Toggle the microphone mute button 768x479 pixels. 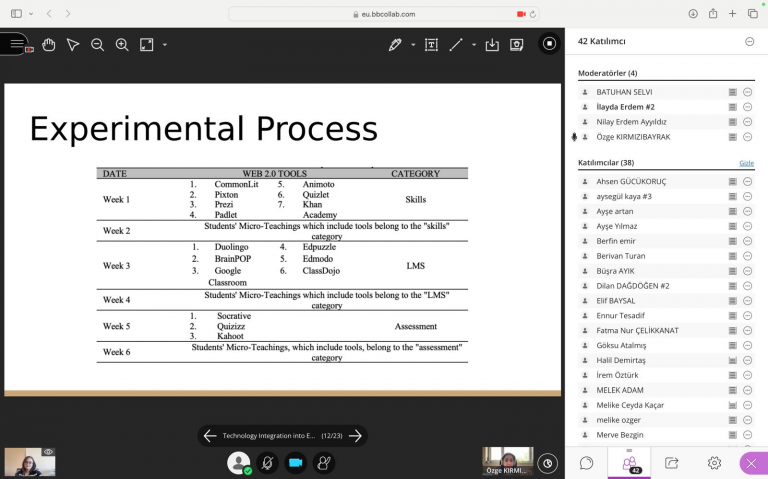click(x=267, y=462)
